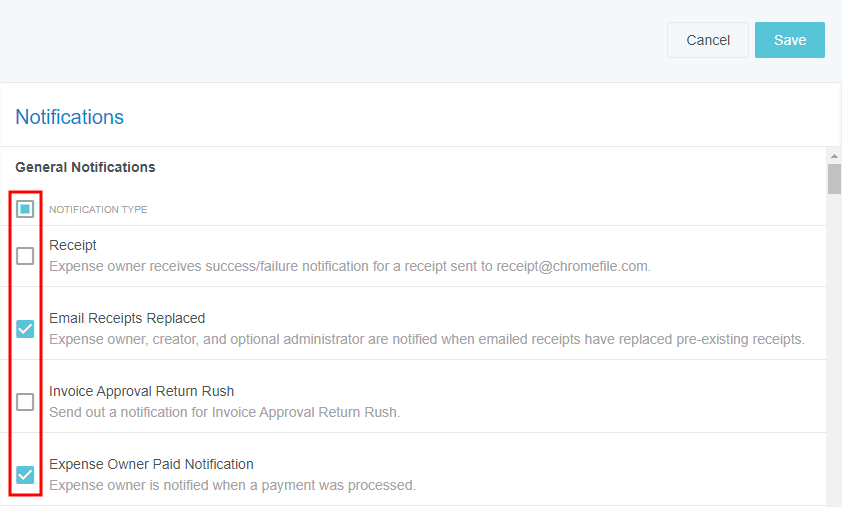Disable the Expense Owner Paid Notification checkbox

coord(25,474)
